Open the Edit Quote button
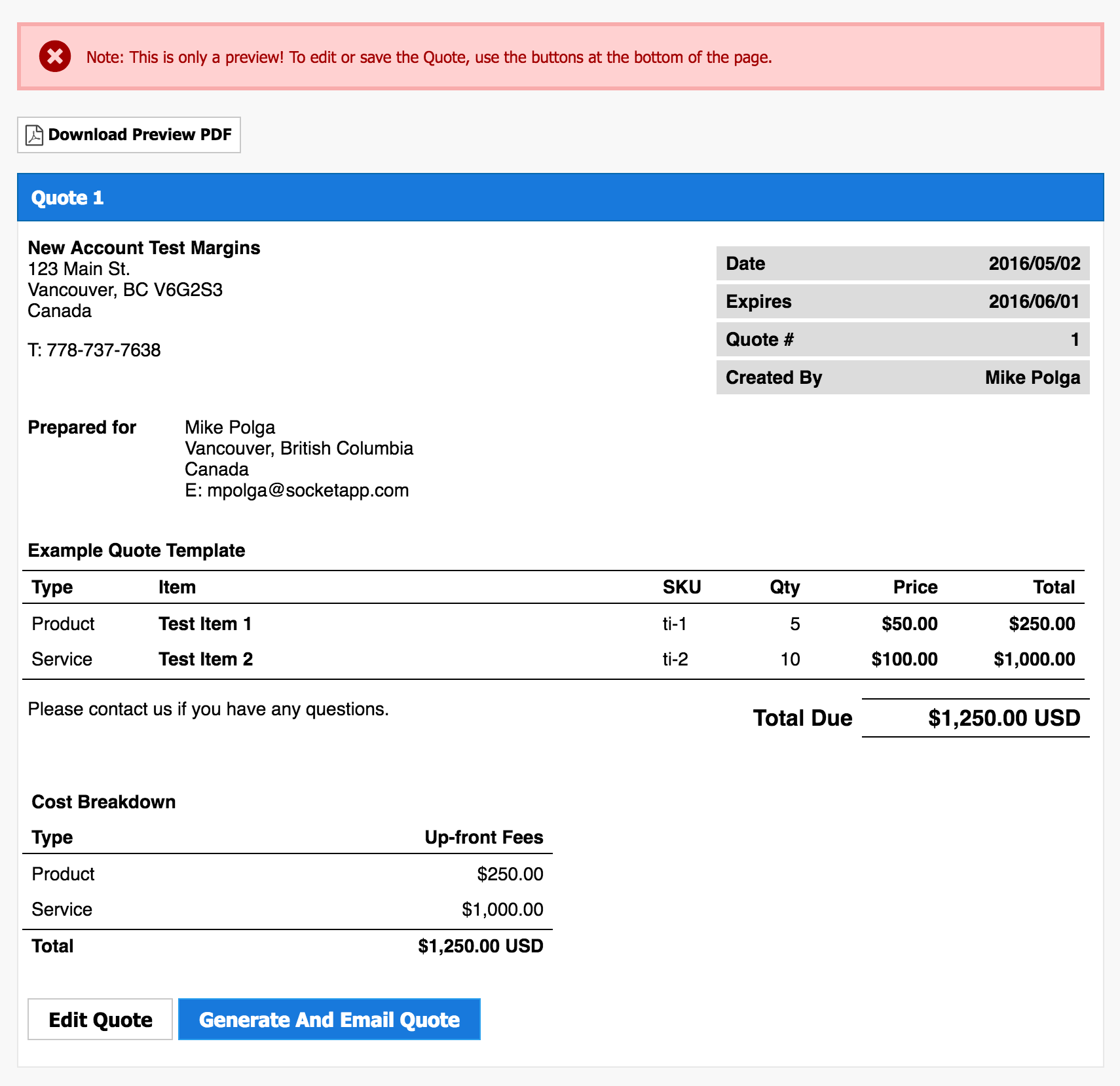Image resolution: width=1120 pixels, height=1086 pixels. click(100, 1019)
